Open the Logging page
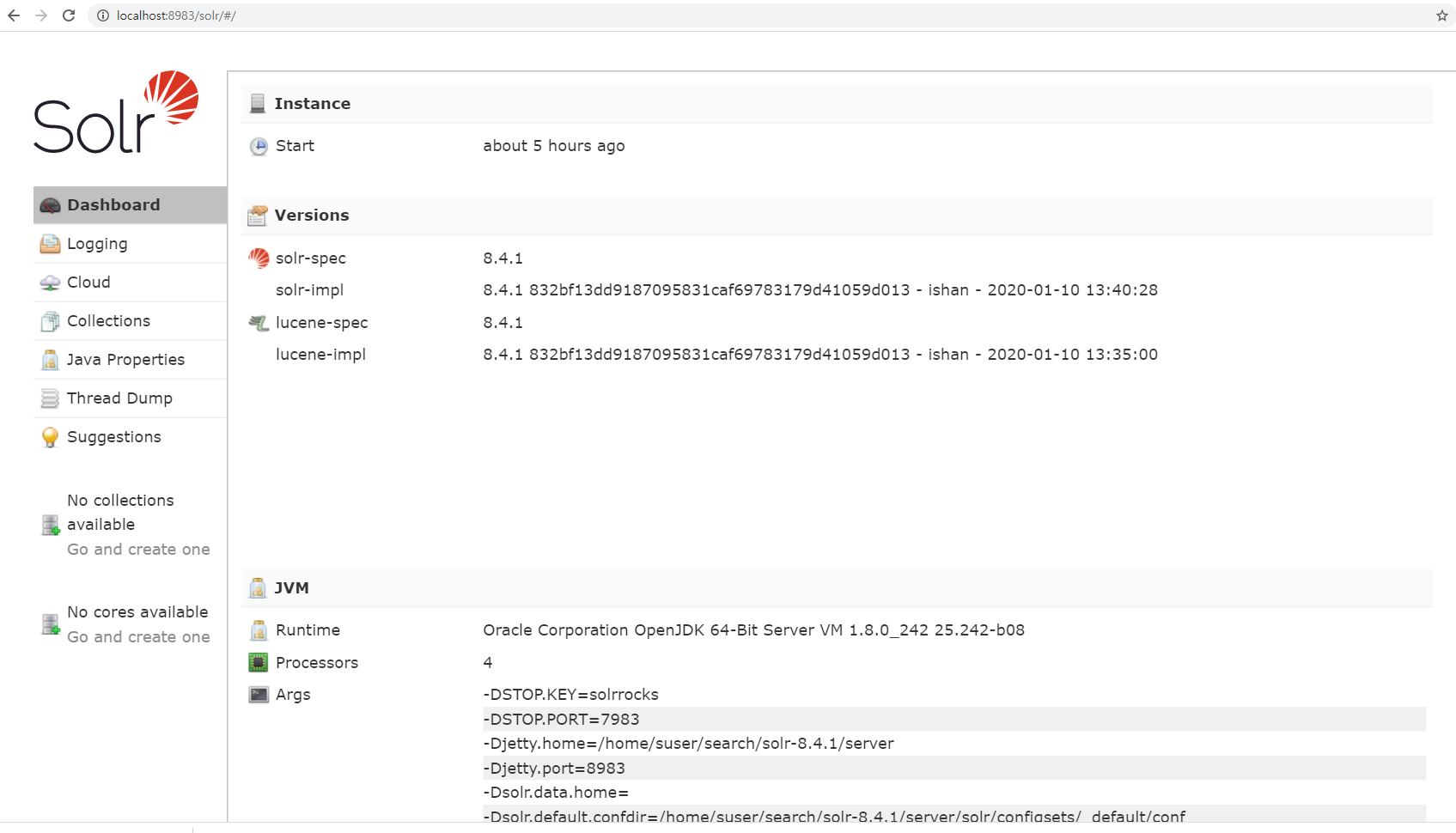The width and height of the screenshot is (1456, 833). (130, 244)
